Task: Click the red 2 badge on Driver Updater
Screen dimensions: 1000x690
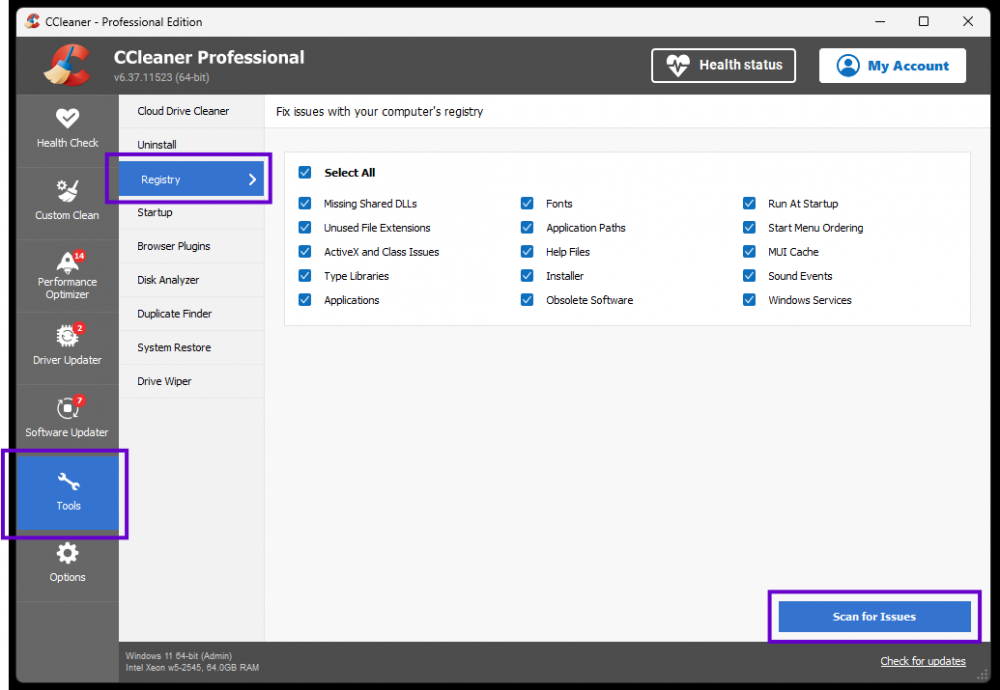Action: pyautogui.click(x=79, y=328)
